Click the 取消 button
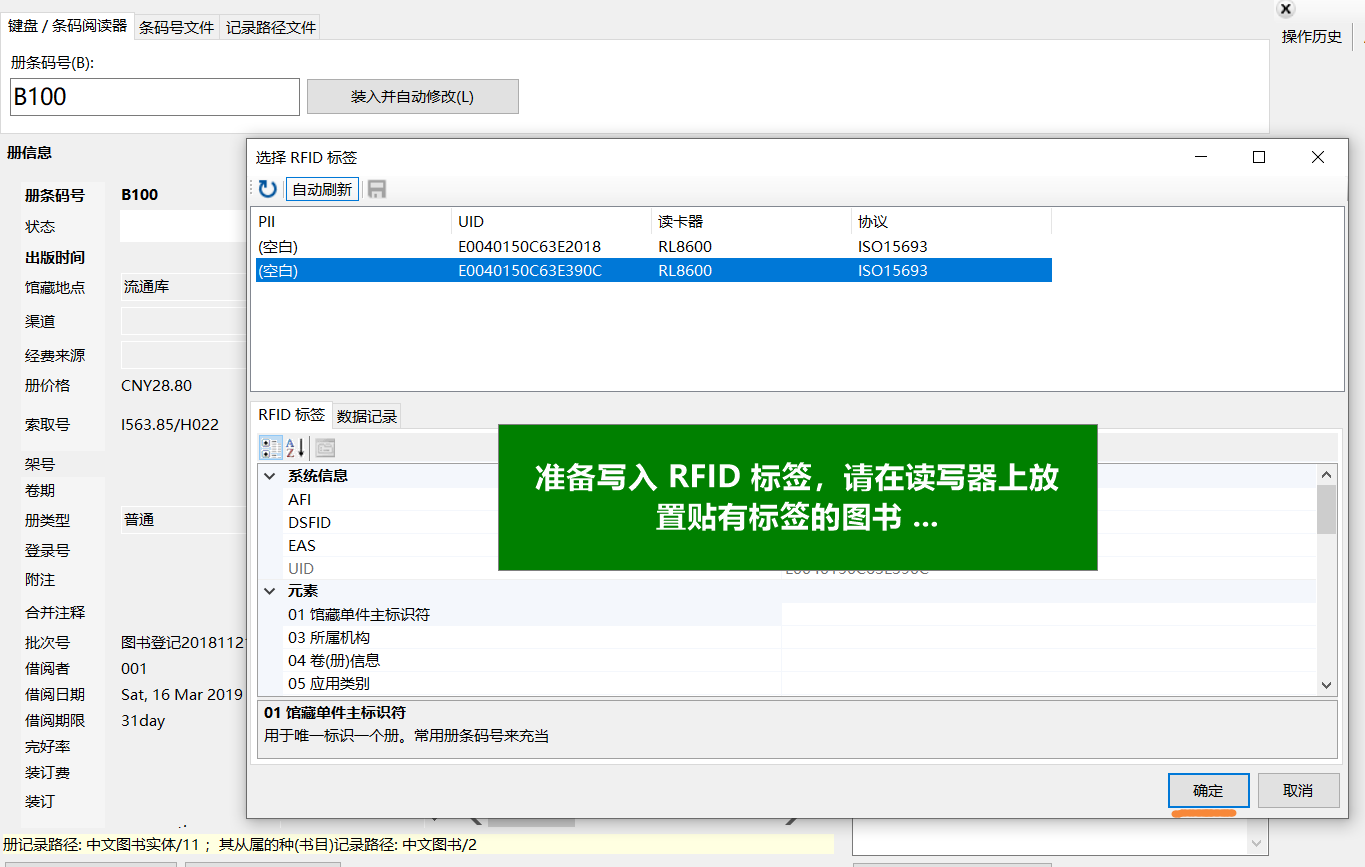This screenshot has width=1365, height=867. pos(1297,790)
